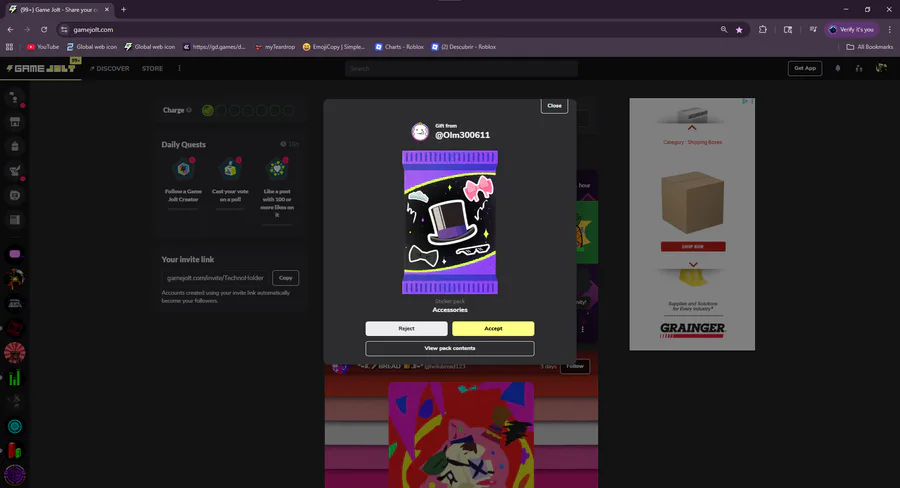Reload the page
The width and height of the screenshot is (900, 488).
click(x=44, y=29)
